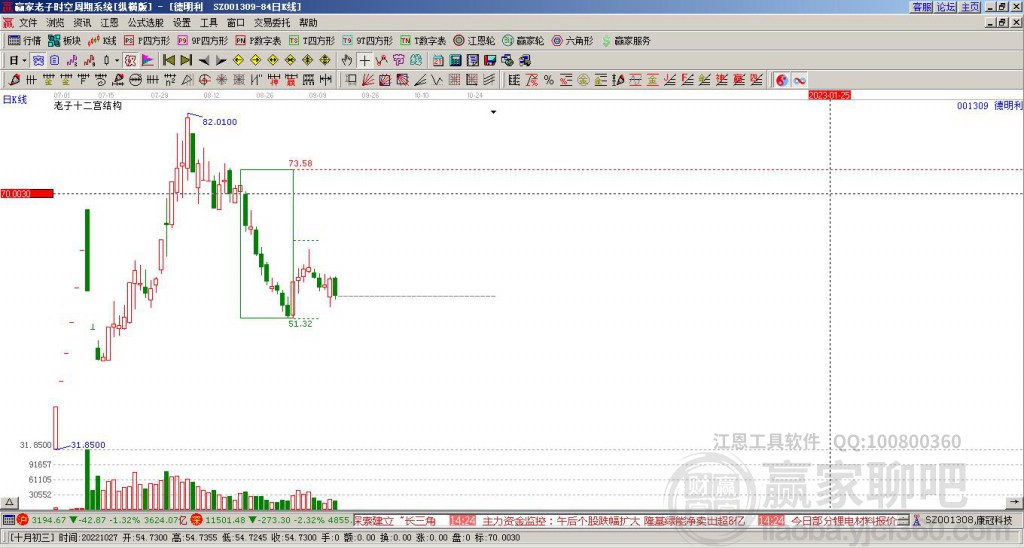Open the 9T四方形 tool
Image resolution: width=1024 pixels, height=548 pixels.
(x=367, y=40)
